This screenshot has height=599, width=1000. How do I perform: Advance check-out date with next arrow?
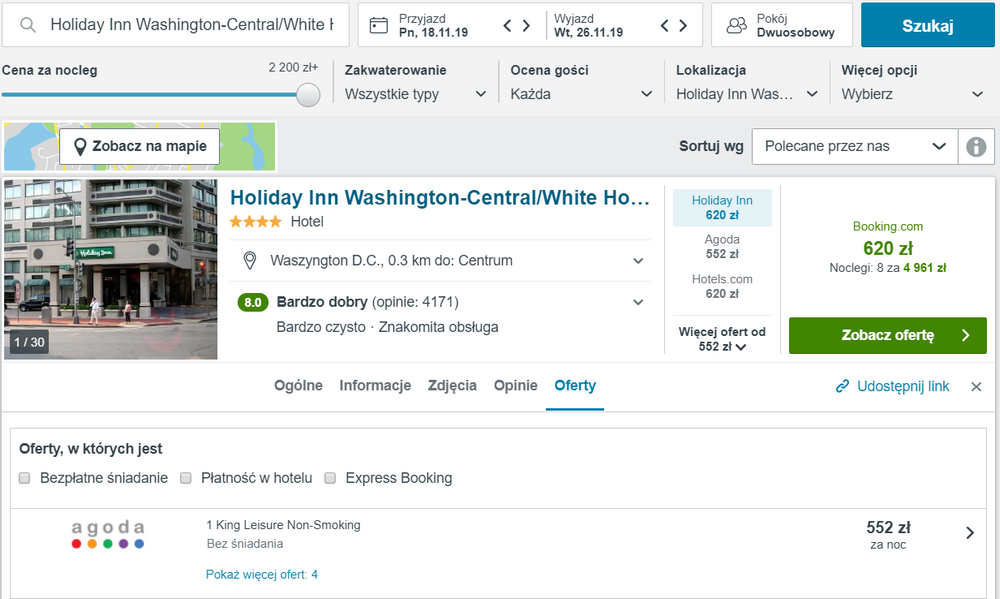[x=683, y=25]
